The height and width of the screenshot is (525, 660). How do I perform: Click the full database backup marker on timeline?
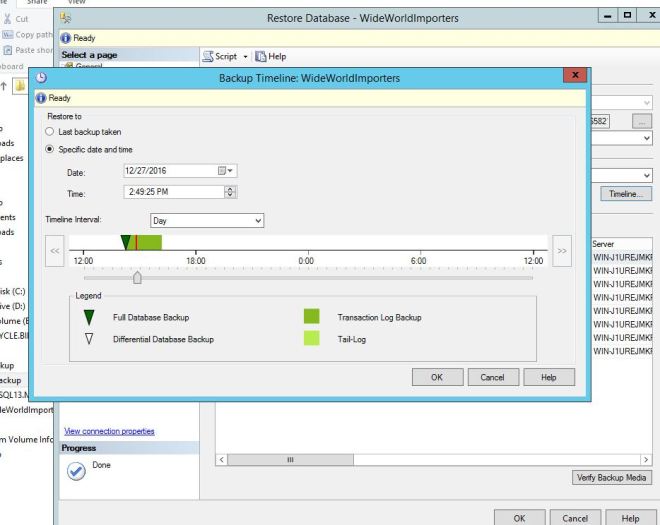(x=125, y=242)
